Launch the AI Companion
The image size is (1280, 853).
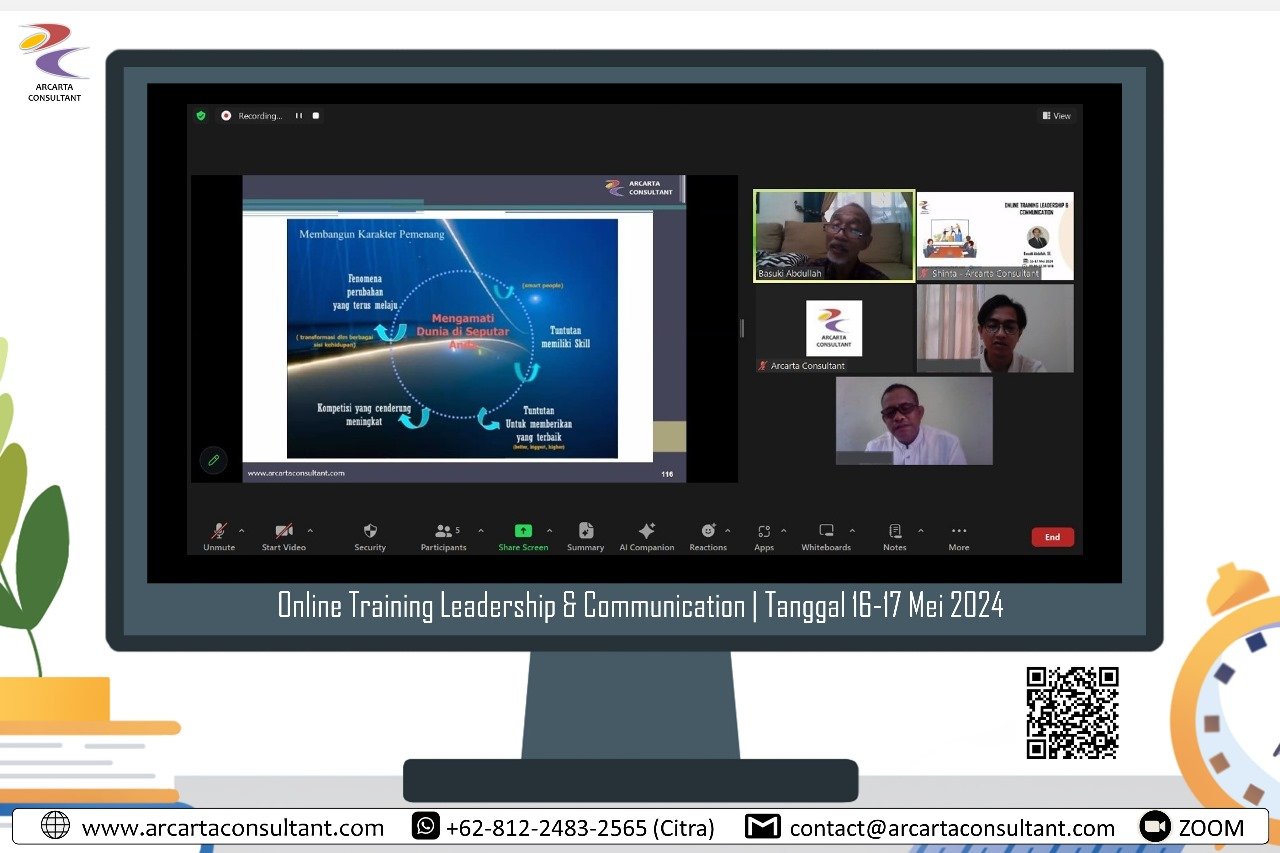pyautogui.click(x=646, y=531)
